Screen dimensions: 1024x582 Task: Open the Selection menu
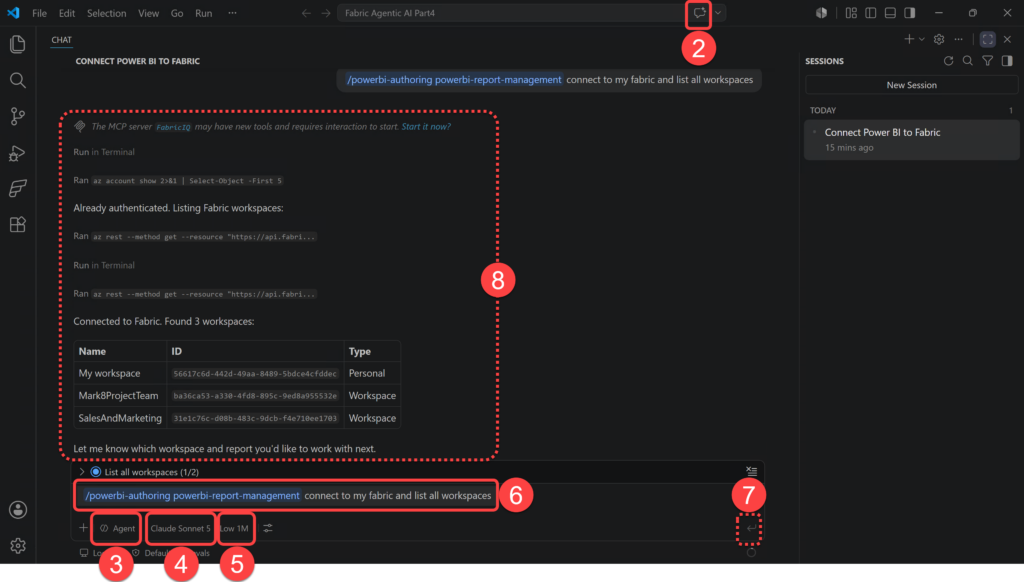point(106,13)
